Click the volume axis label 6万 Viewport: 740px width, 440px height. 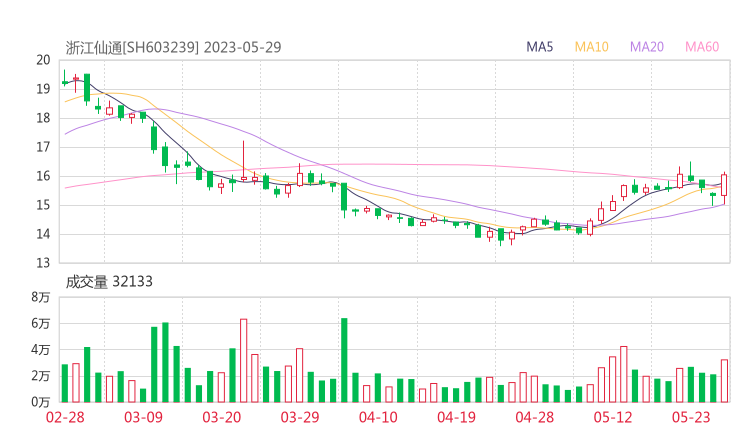[x=41, y=323]
